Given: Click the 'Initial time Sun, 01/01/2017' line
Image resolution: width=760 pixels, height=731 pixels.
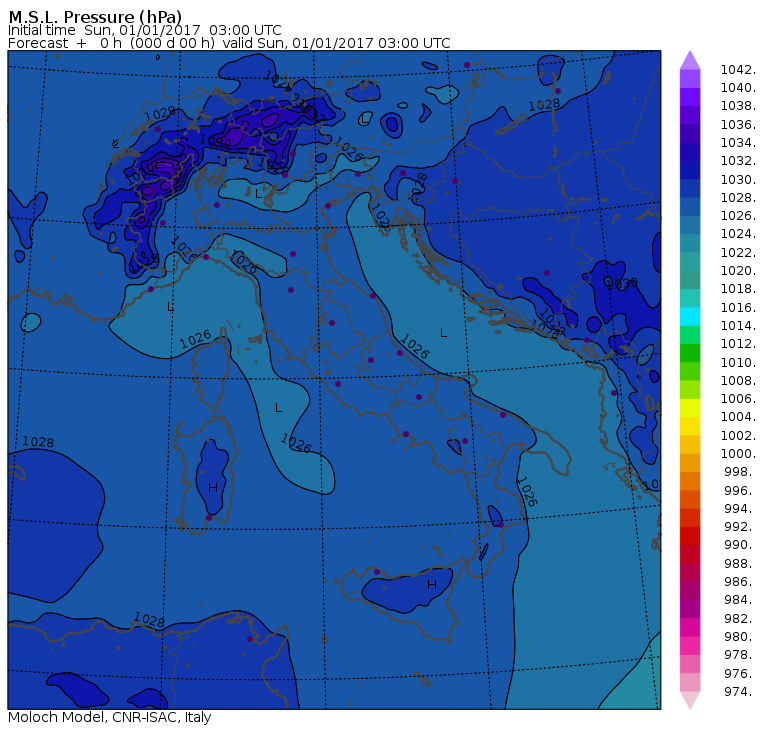Looking at the screenshot, I should point(144,30).
